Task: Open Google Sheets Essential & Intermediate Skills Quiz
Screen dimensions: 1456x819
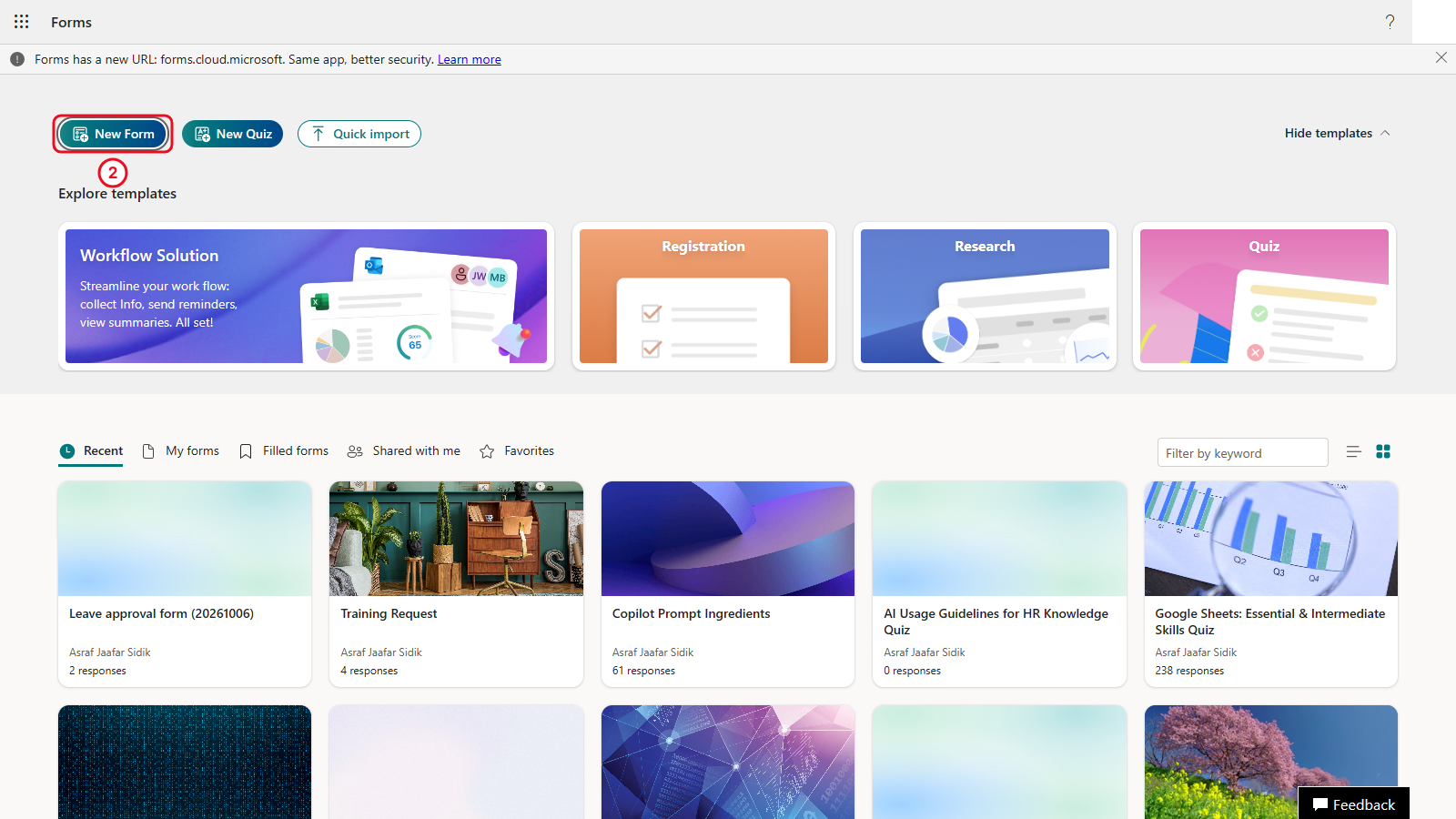Action: click(1271, 584)
